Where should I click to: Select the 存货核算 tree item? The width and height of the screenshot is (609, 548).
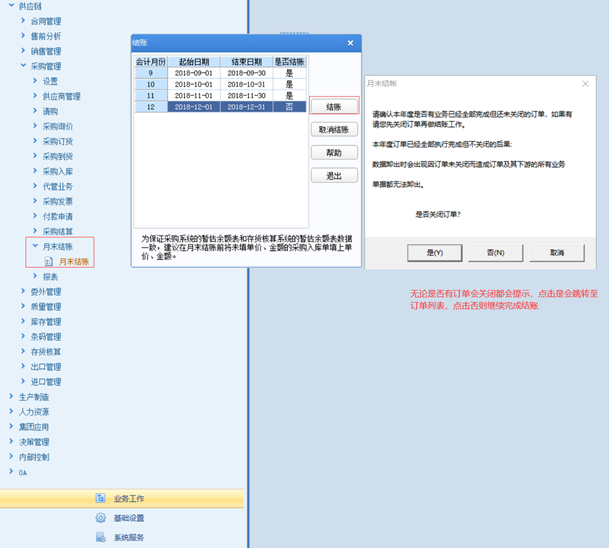click(46, 352)
